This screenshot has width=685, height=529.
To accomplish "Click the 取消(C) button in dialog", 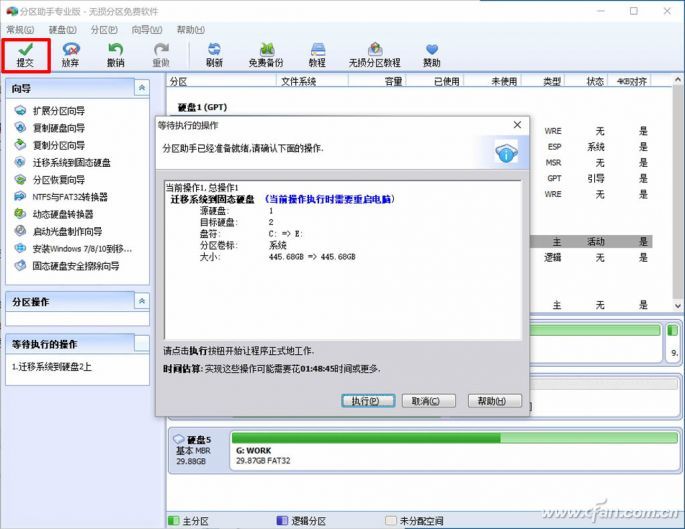I will pyautogui.click(x=421, y=401).
